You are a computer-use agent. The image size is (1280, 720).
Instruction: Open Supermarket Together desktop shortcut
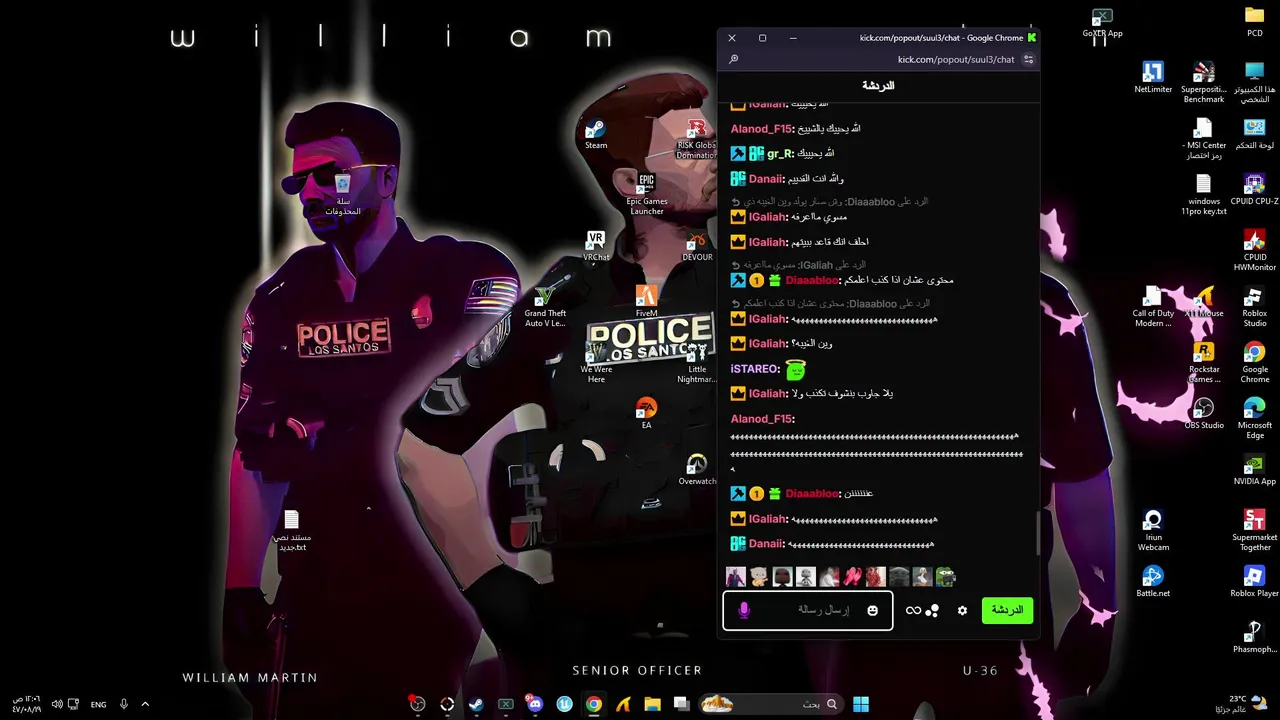[x=1255, y=531]
